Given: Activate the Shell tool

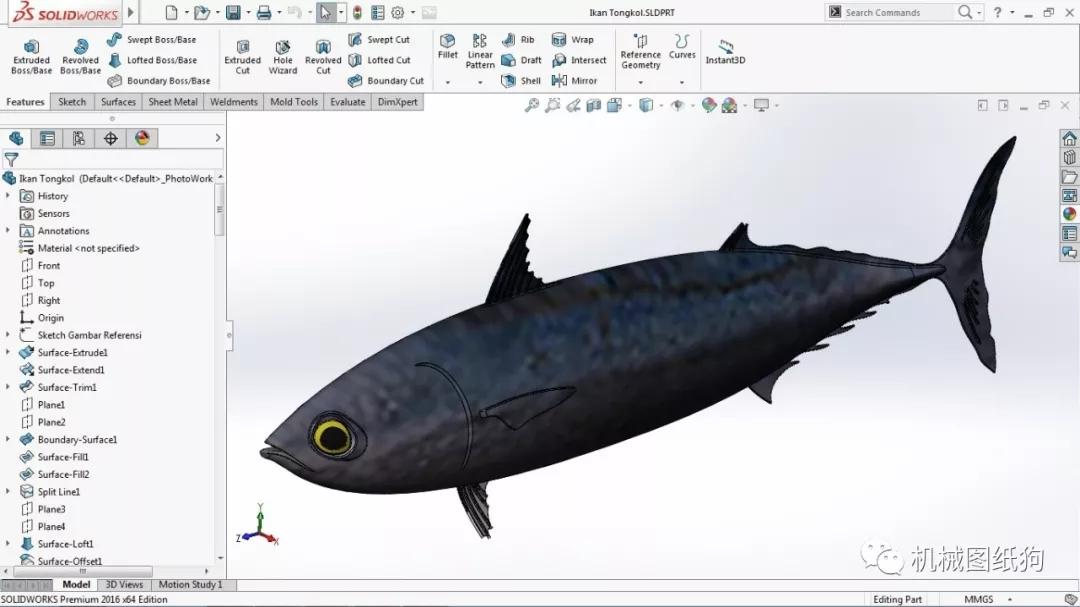Looking at the screenshot, I should (x=521, y=80).
